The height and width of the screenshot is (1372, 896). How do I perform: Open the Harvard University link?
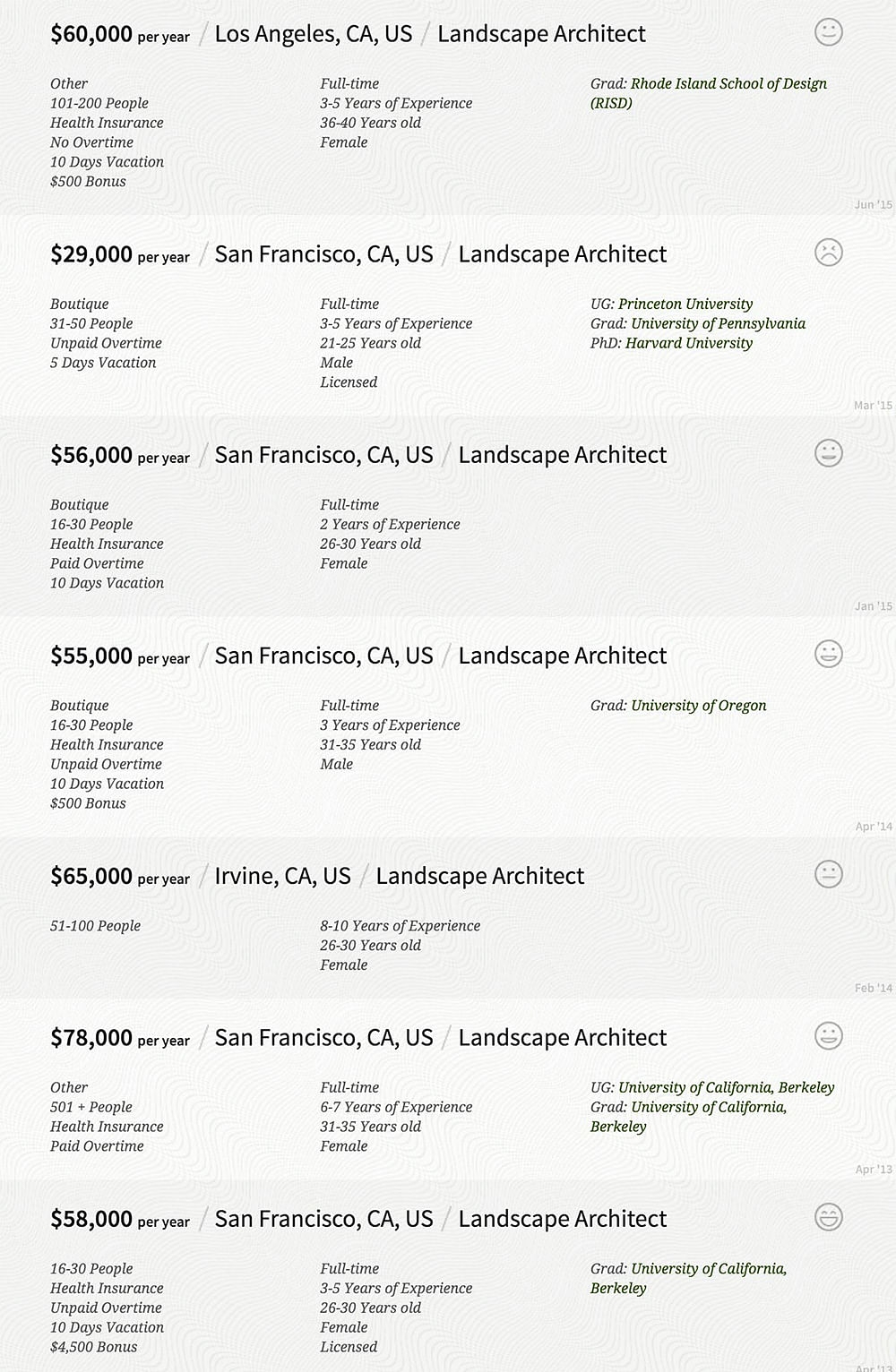pos(689,343)
